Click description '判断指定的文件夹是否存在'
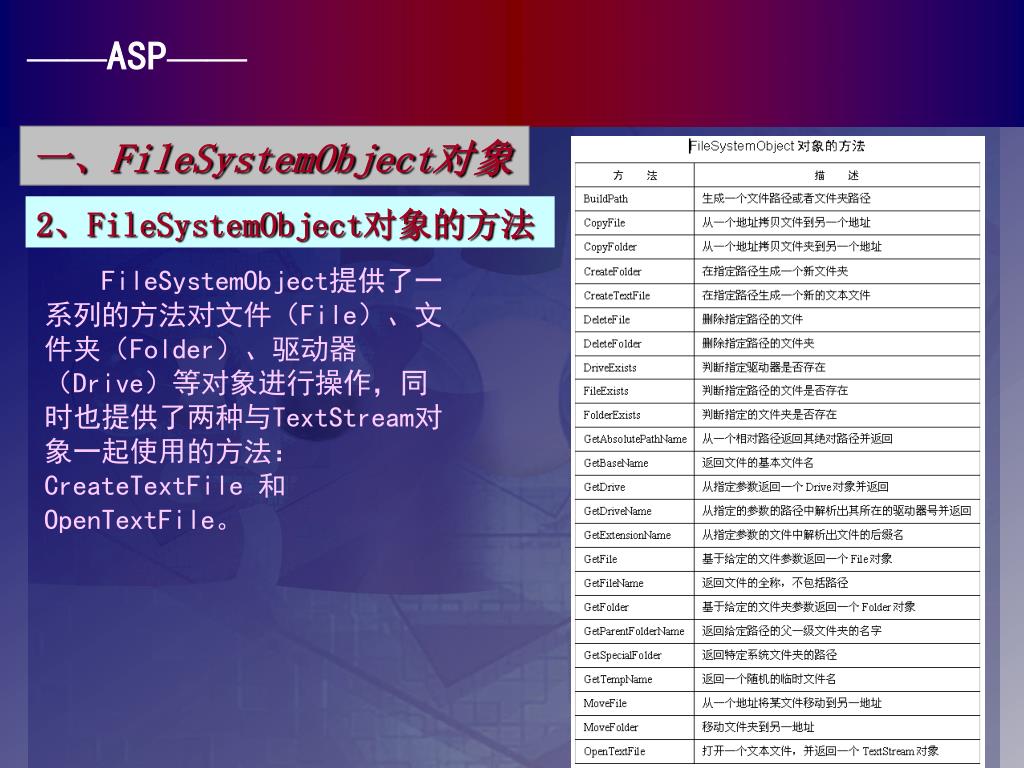This screenshot has width=1024, height=768. 769,415
